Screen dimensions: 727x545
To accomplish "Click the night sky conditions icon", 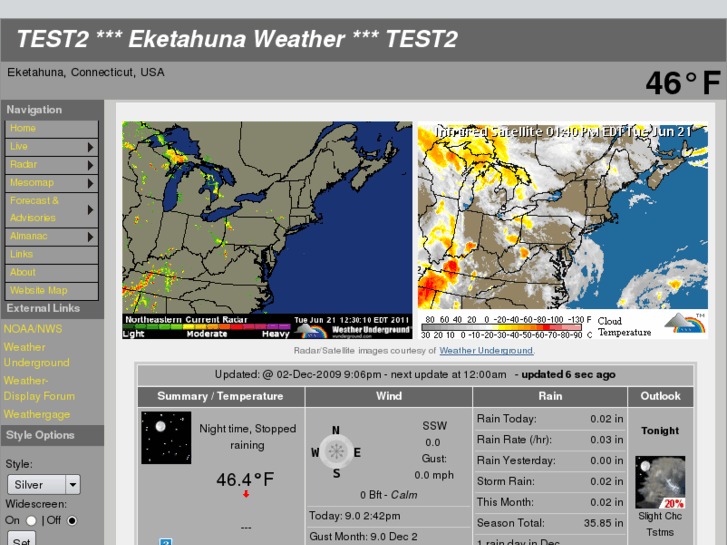I will coord(166,437).
